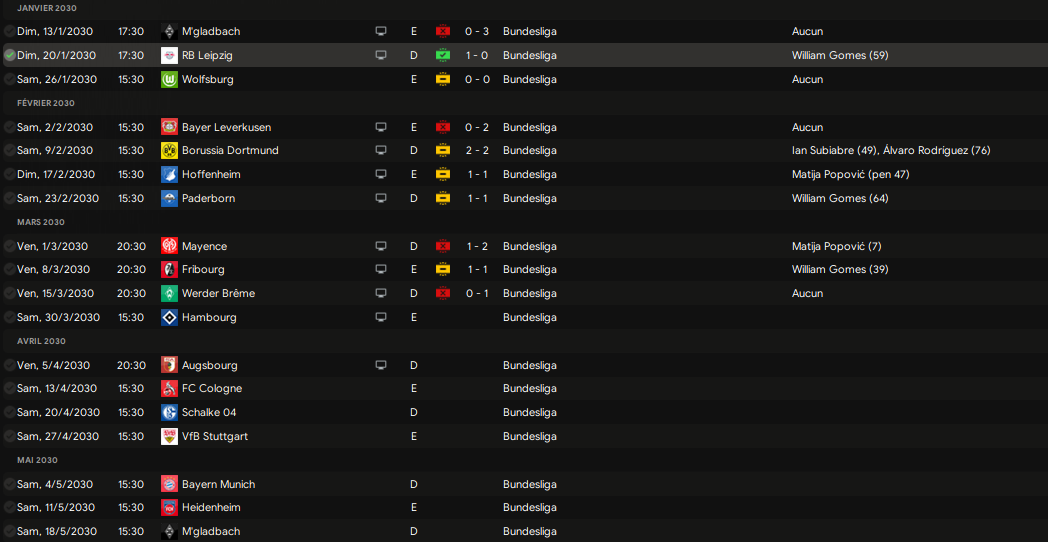Click the 20:30 time on Fribourg row
This screenshot has height=542, width=1048.
pos(131,269)
